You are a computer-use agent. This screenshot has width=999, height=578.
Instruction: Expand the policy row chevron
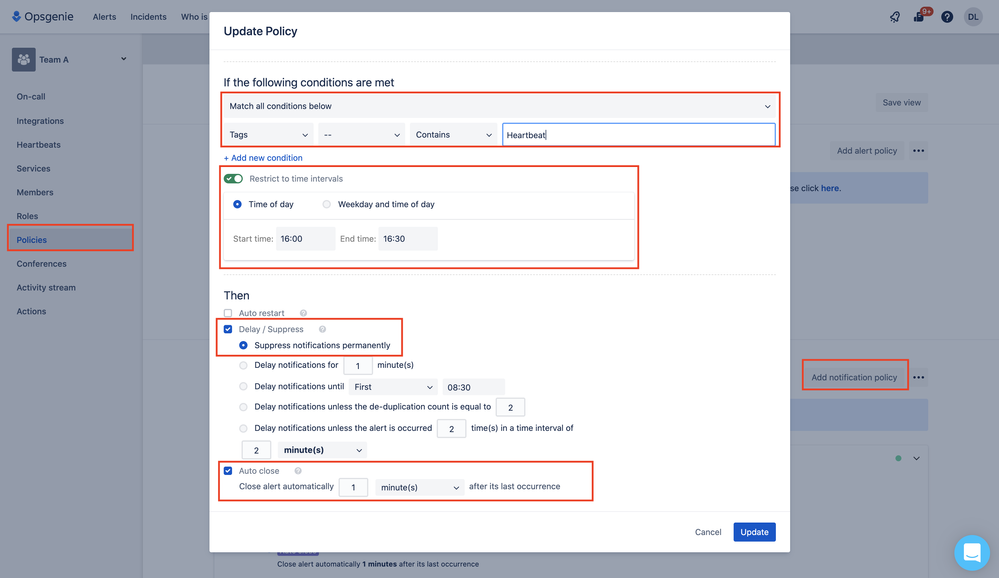click(x=916, y=459)
